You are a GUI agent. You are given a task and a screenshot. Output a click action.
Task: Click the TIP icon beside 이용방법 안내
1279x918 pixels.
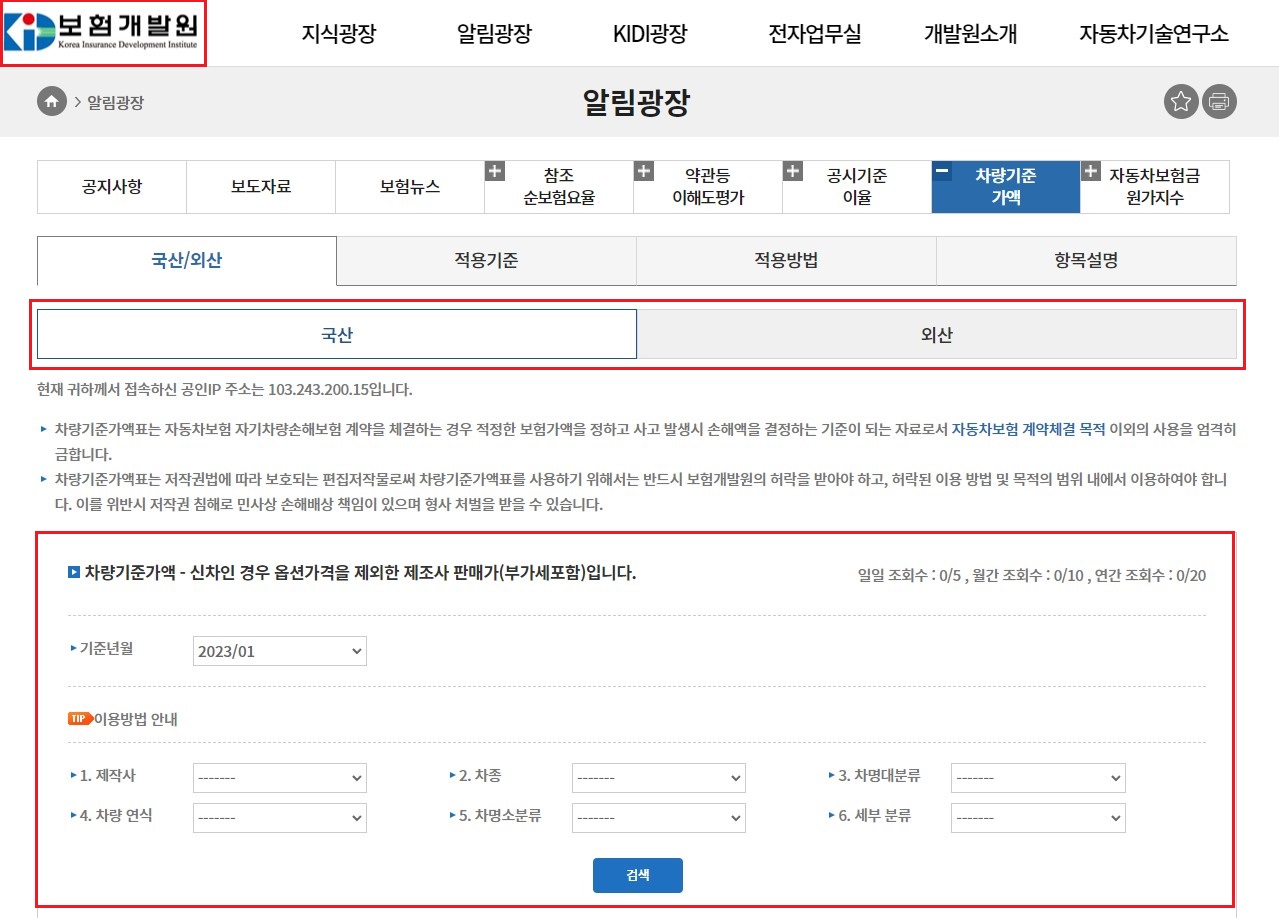click(x=79, y=717)
